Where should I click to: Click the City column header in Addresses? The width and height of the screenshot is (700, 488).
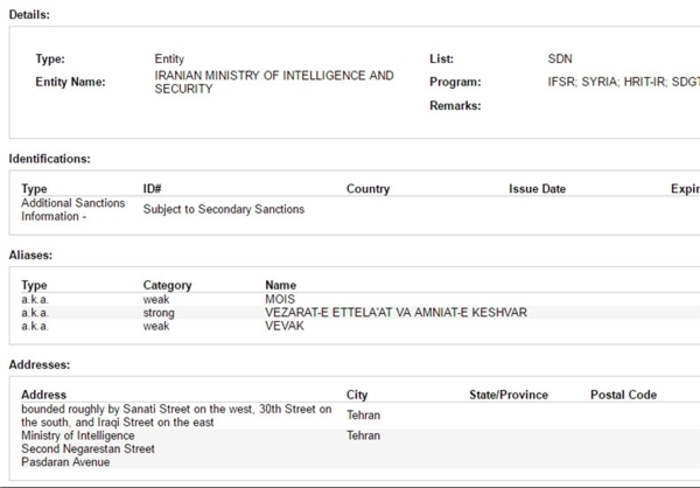click(357, 394)
